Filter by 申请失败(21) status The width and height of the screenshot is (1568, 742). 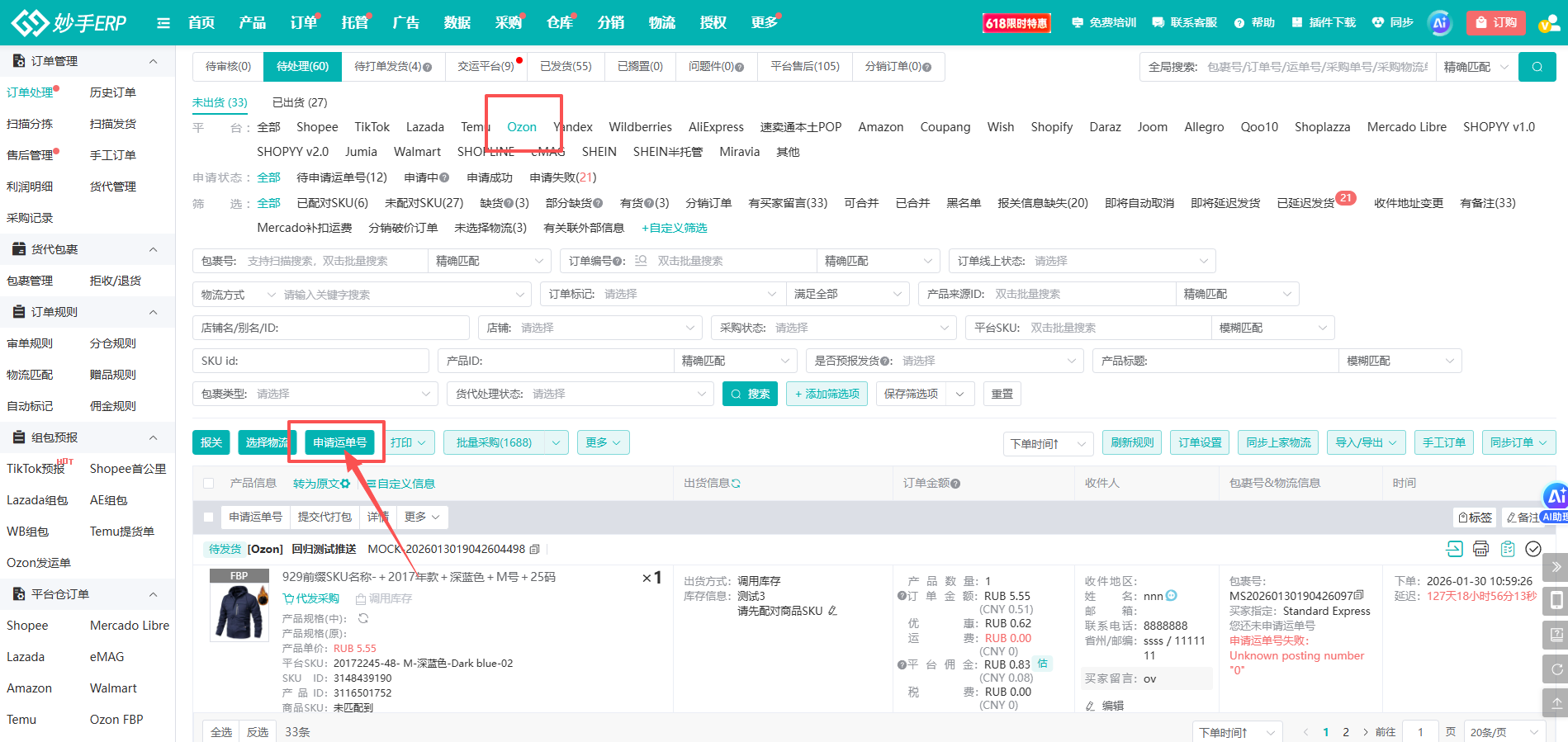[x=563, y=177]
